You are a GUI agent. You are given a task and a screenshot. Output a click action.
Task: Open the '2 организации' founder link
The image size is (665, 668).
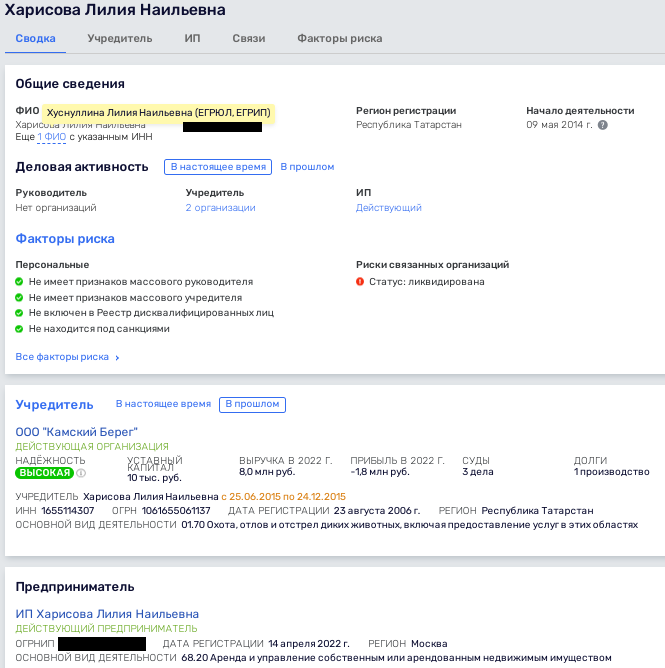220,208
